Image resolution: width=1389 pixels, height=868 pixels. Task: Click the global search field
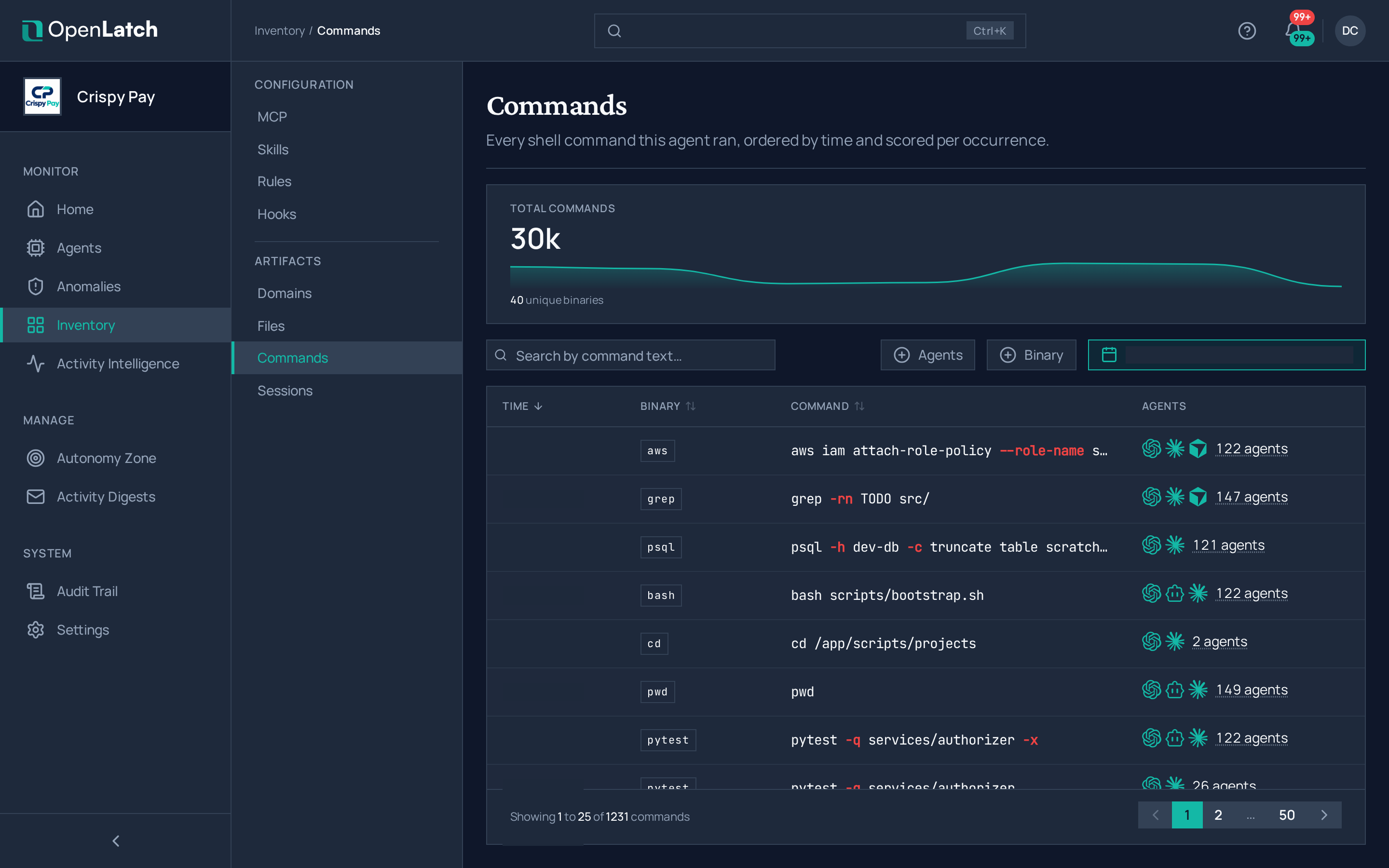[x=809, y=30]
